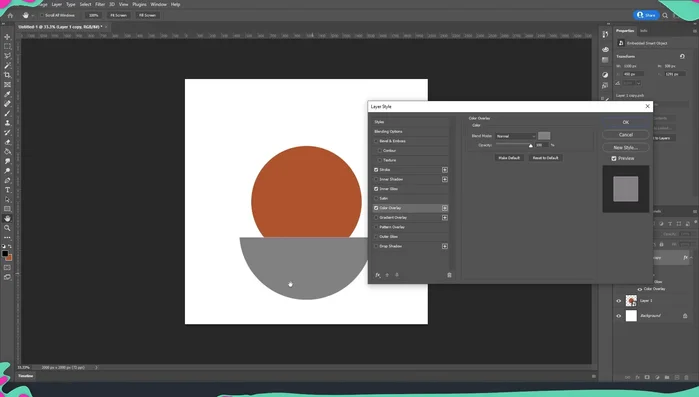Click the Share button

646,15
